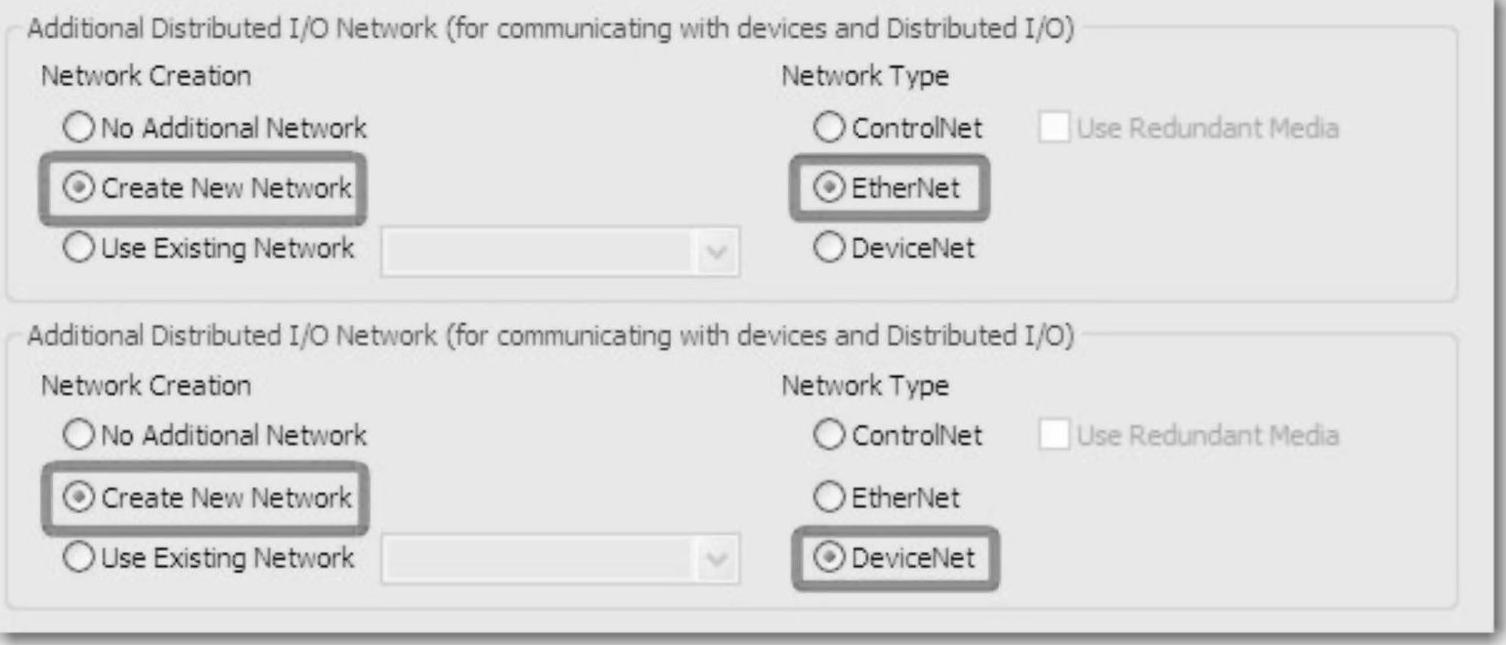Viewport: 1506px width, 645px height.
Task: Select ControlNet type in the upper group
Action: point(829,128)
